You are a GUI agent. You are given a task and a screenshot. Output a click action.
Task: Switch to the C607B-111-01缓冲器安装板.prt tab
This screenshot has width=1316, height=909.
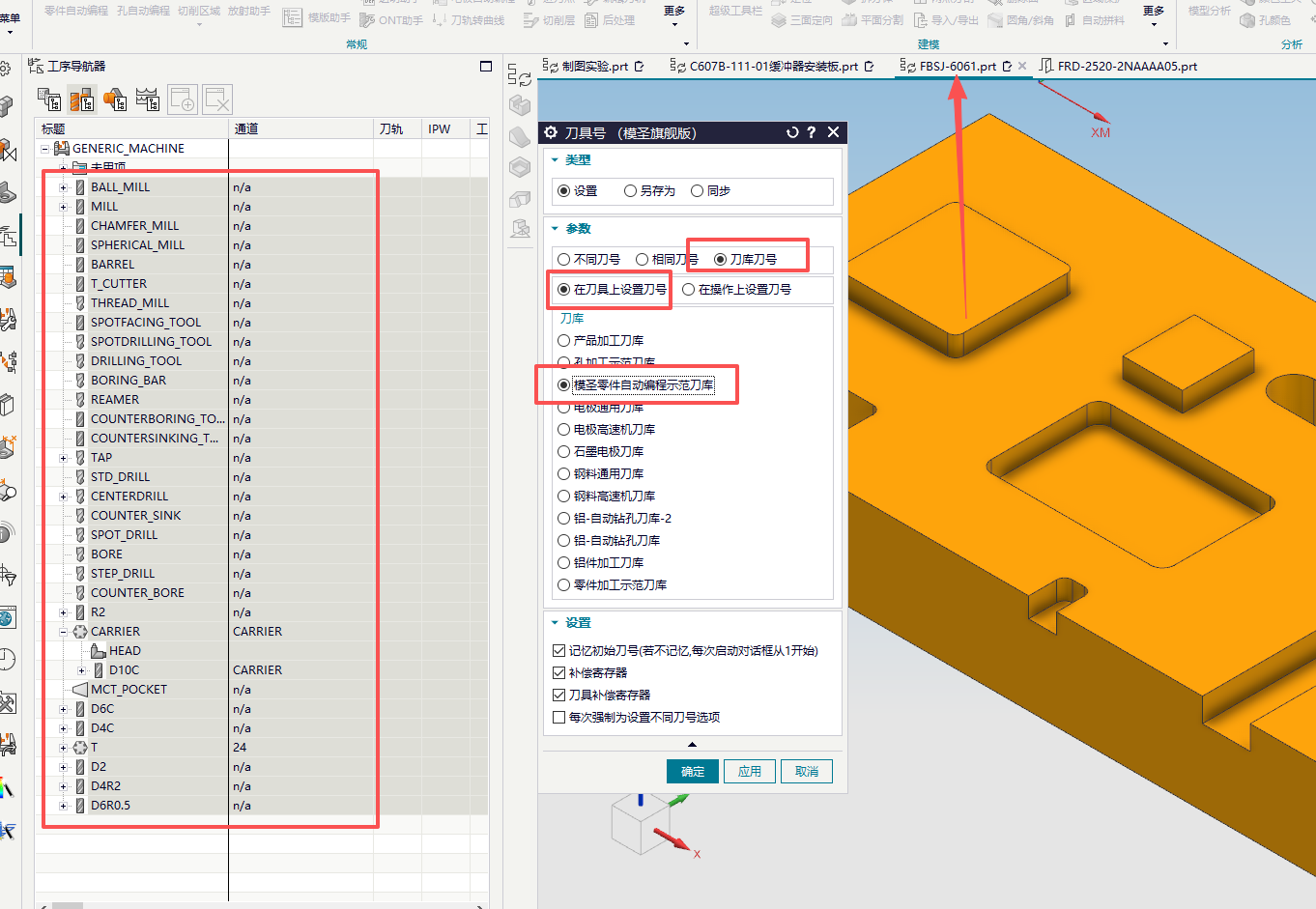[773, 66]
